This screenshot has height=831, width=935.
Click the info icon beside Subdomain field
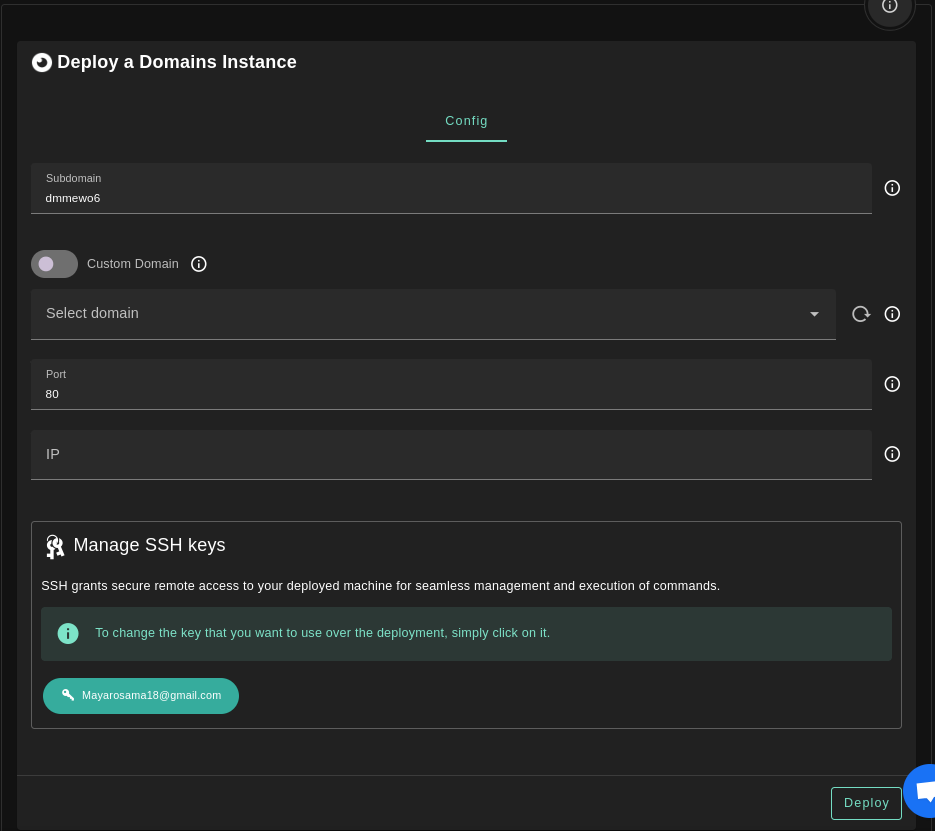pyautogui.click(x=891, y=188)
